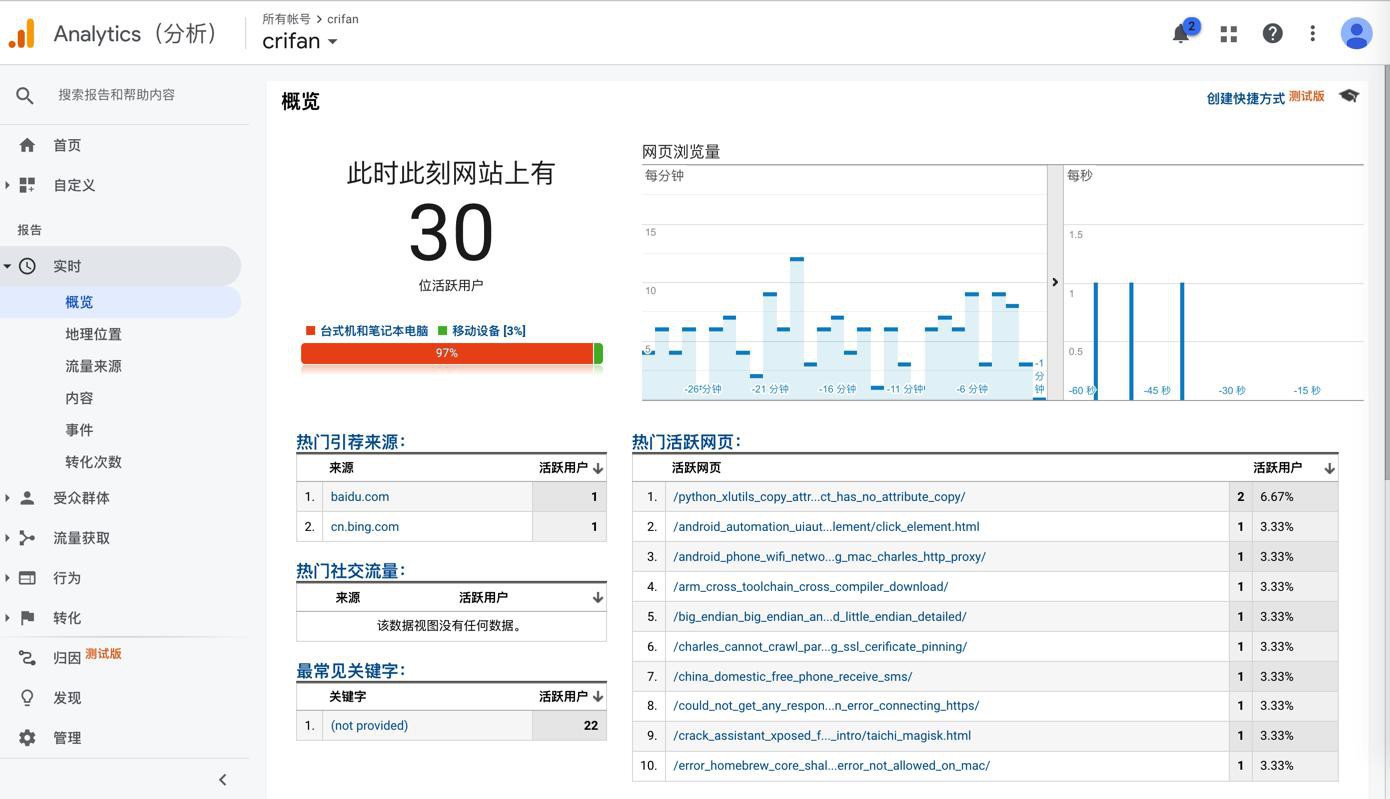Open the three-dot more options menu

[1313, 33]
